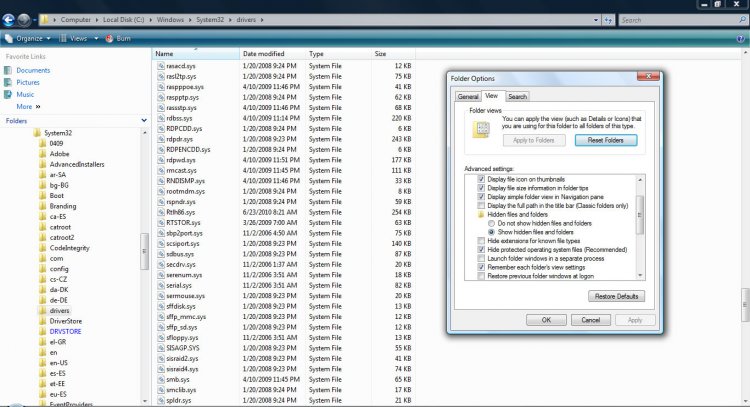This screenshot has height=407, width=750.
Task: Click the rdbss.sys file icon
Action: point(161,118)
